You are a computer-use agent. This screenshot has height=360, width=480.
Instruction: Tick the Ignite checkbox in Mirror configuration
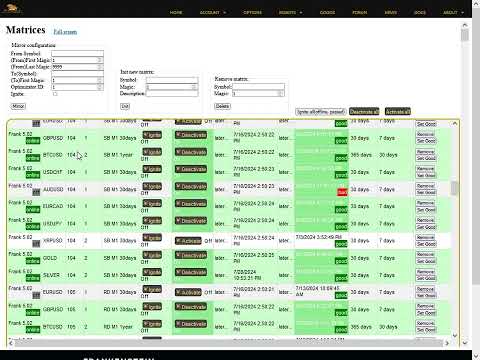pos(55,94)
